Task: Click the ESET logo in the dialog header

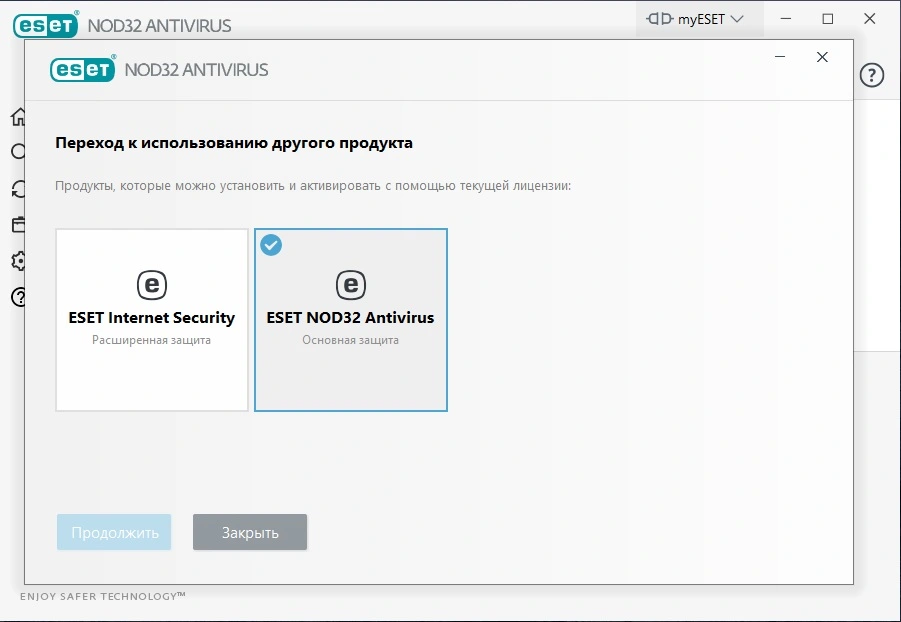Action: pos(82,70)
